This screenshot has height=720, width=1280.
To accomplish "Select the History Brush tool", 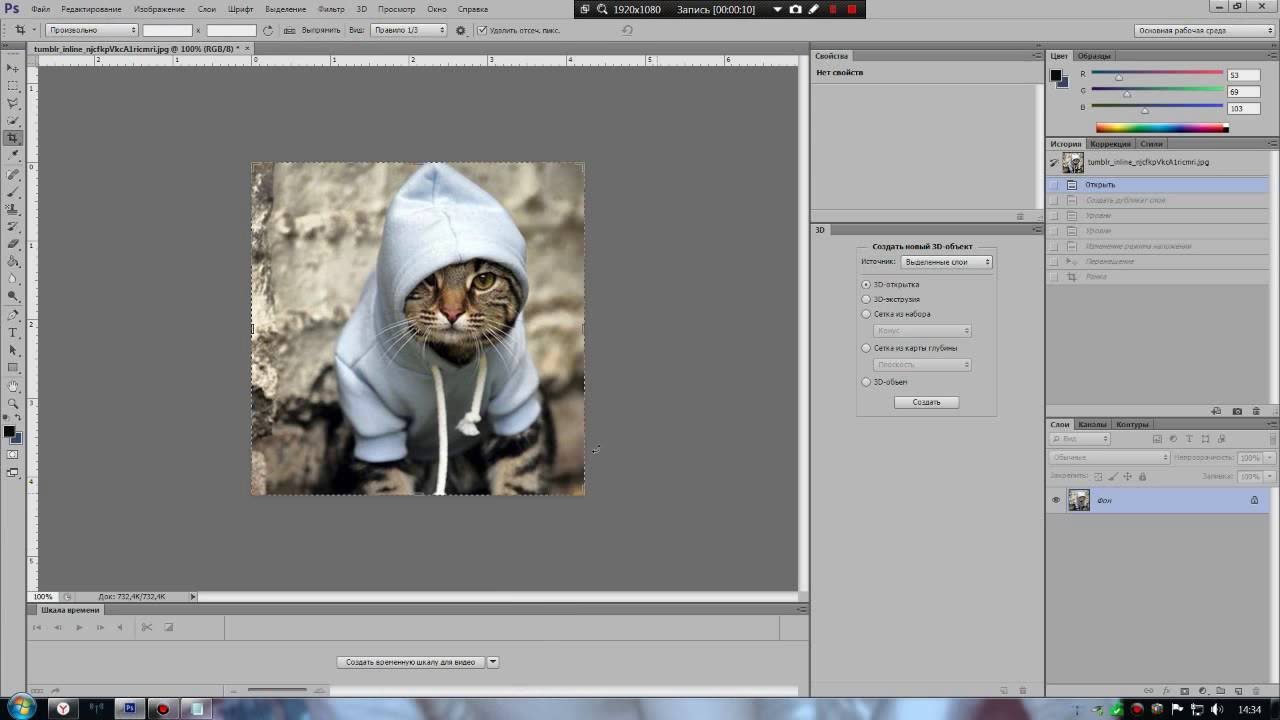I will tap(13, 227).
